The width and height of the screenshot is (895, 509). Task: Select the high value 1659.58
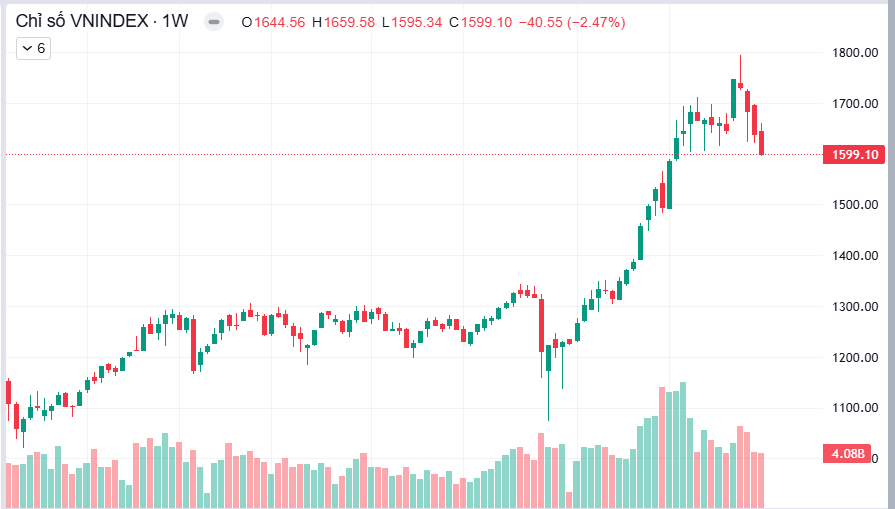tap(349, 22)
